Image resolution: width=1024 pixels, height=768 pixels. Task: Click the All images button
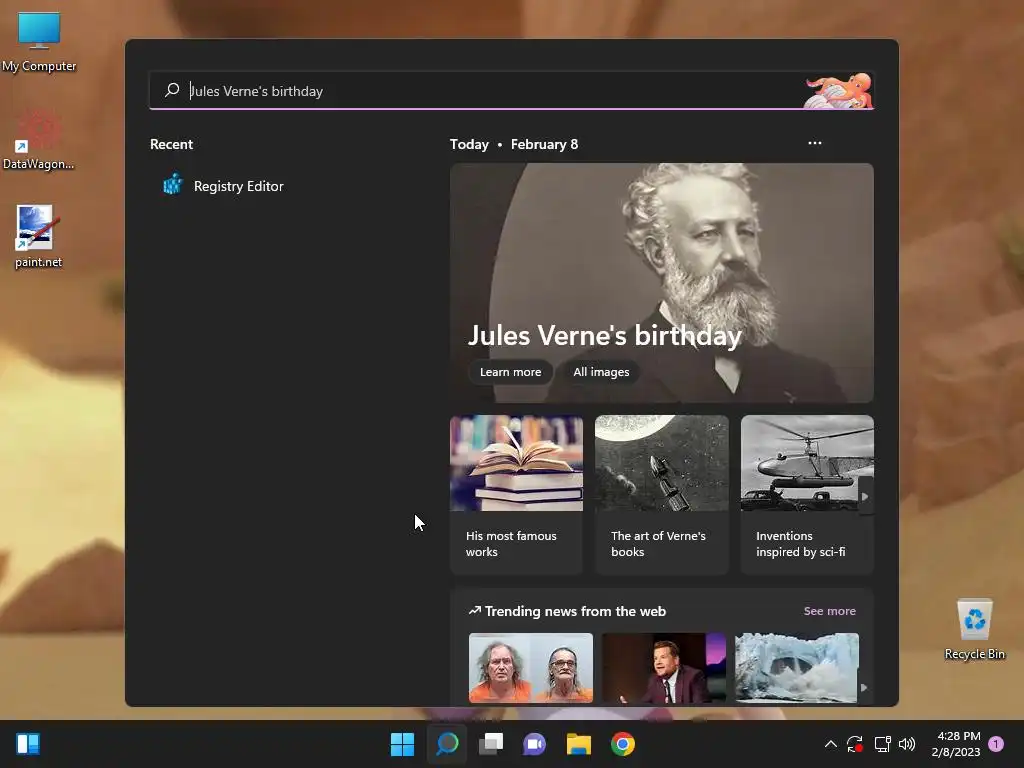coord(601,372)
